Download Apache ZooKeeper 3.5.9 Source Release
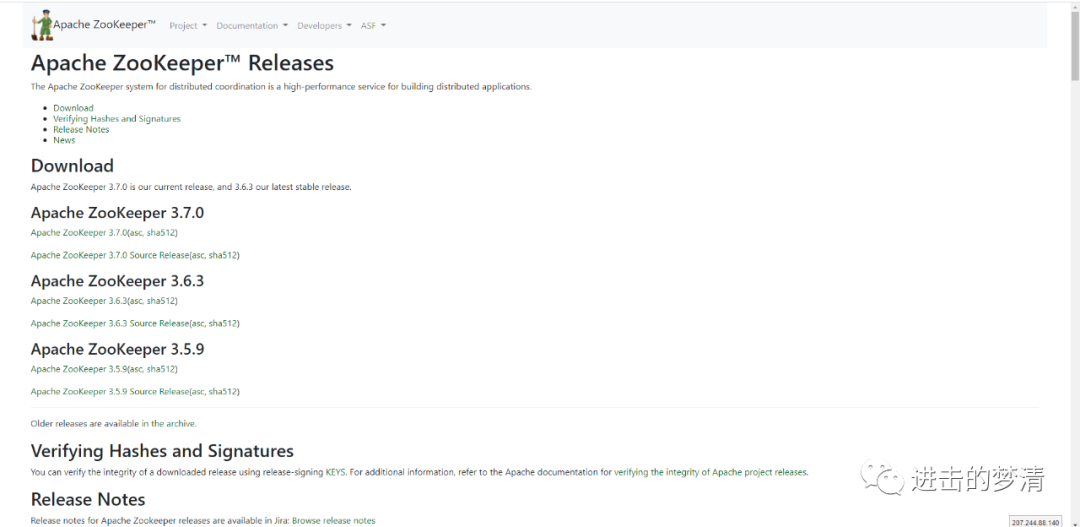 click(x=110, y=391)
